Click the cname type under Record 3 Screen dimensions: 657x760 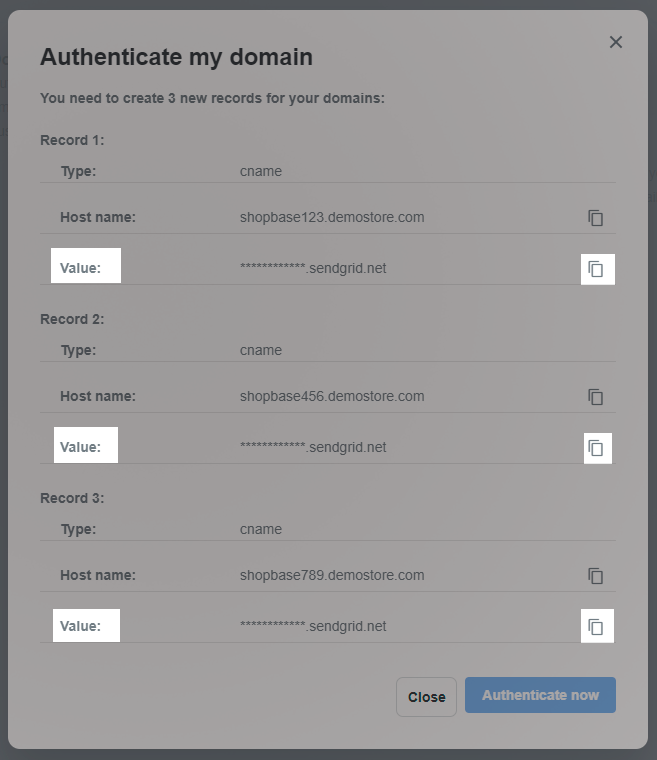tap(261, 529)
